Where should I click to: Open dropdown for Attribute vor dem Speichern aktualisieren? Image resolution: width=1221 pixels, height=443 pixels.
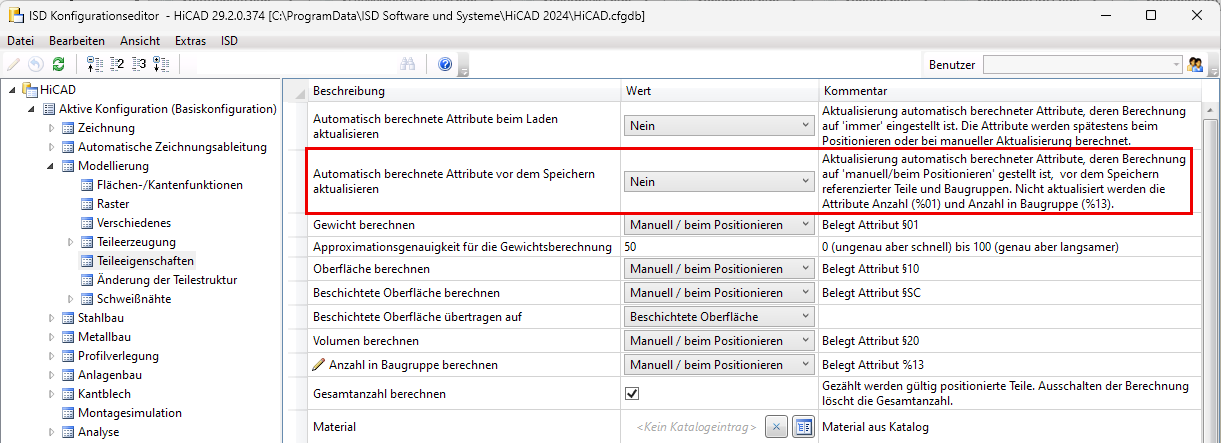click(x=719, y=181)
